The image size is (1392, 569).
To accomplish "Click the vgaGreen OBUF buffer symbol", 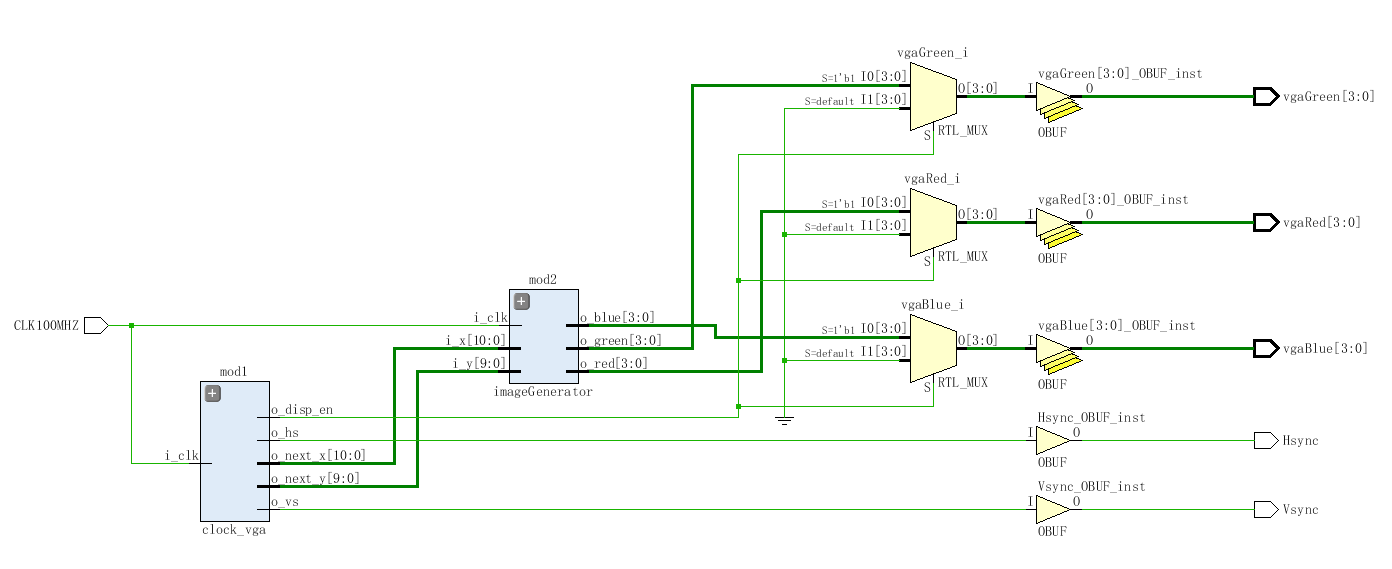I will pyautogui.click(x=1055, y=100).
